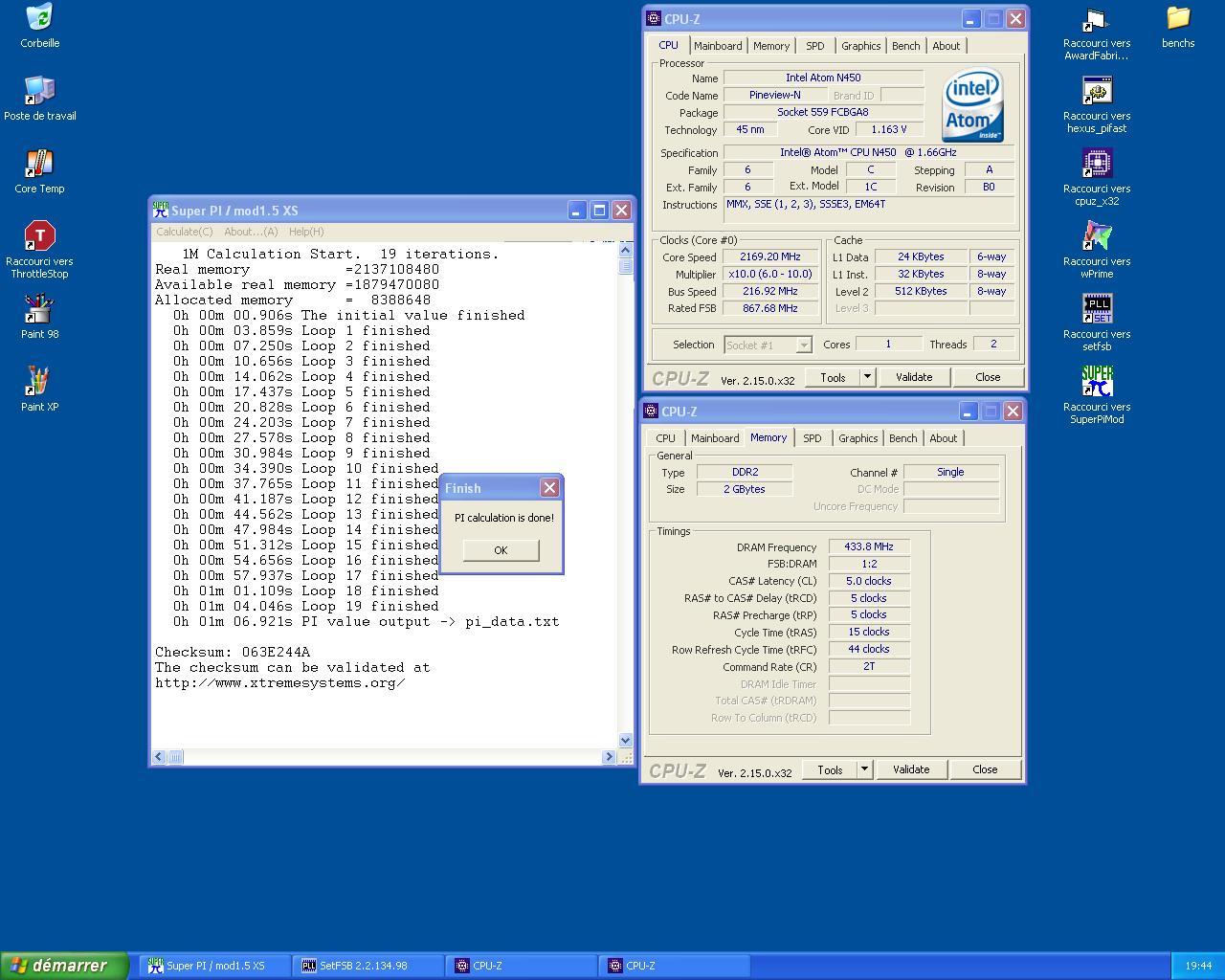Click the Super PI title bar app icon
Screen dimensions: 1225x980
[x=161, y=211]
